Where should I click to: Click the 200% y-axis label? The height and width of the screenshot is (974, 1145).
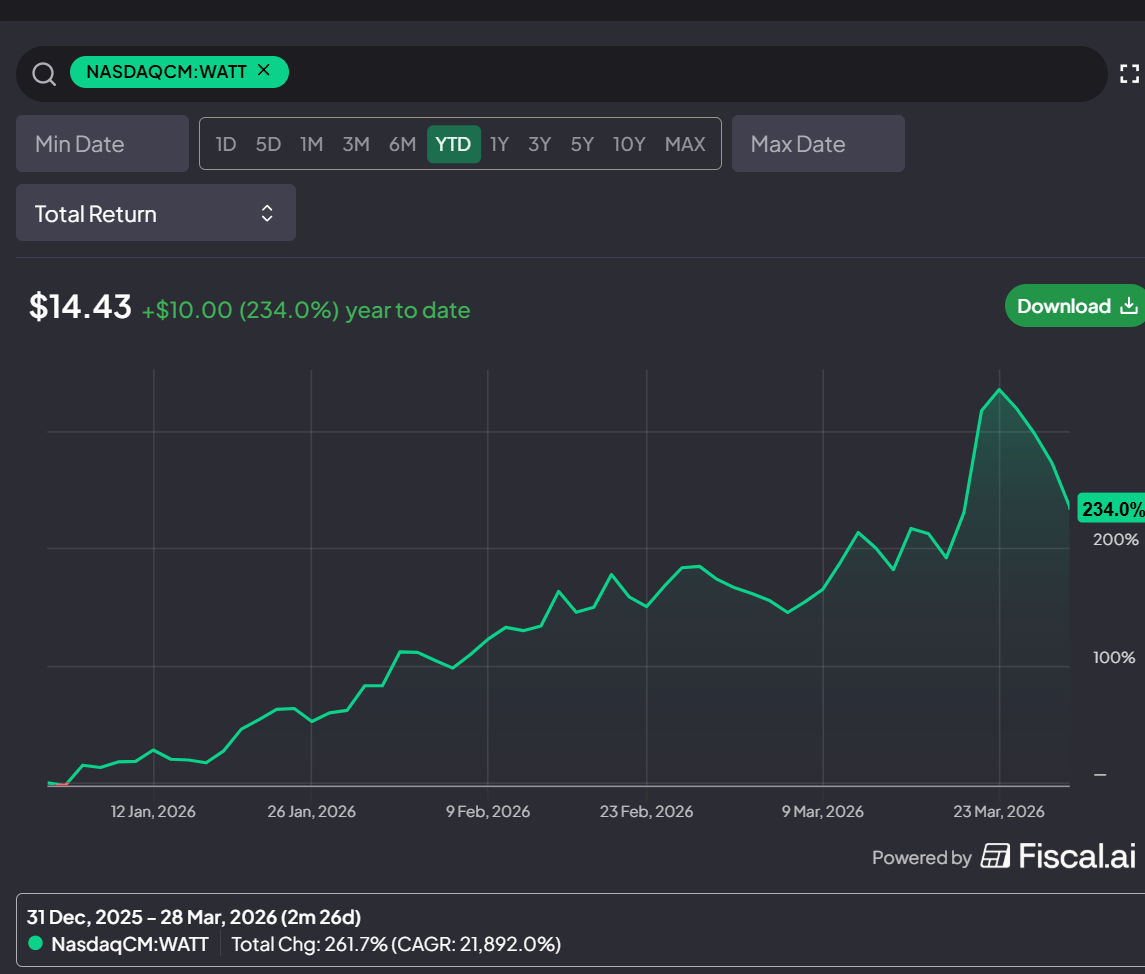[x=1115, y=540]
